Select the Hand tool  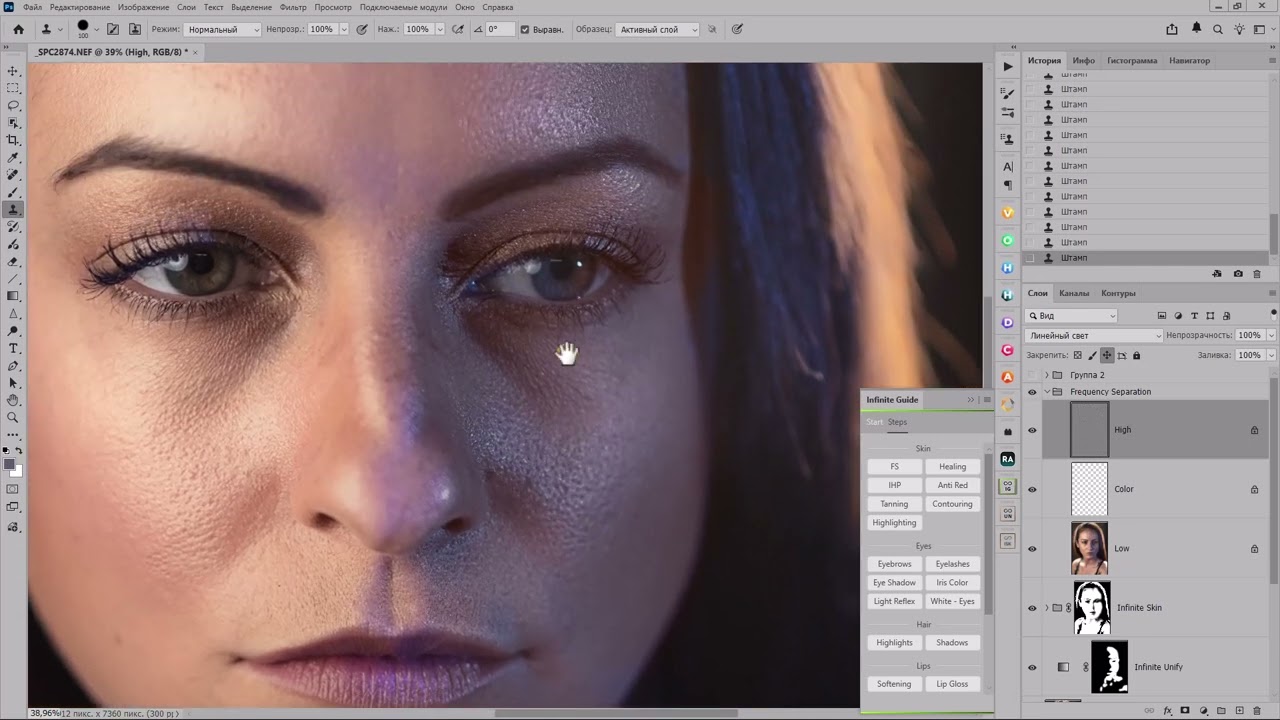click(x=13, y=400)
